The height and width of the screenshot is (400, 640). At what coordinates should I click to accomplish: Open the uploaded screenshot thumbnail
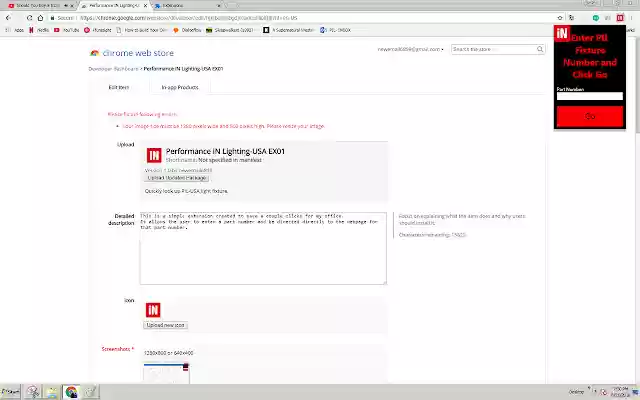click(167, 373)
